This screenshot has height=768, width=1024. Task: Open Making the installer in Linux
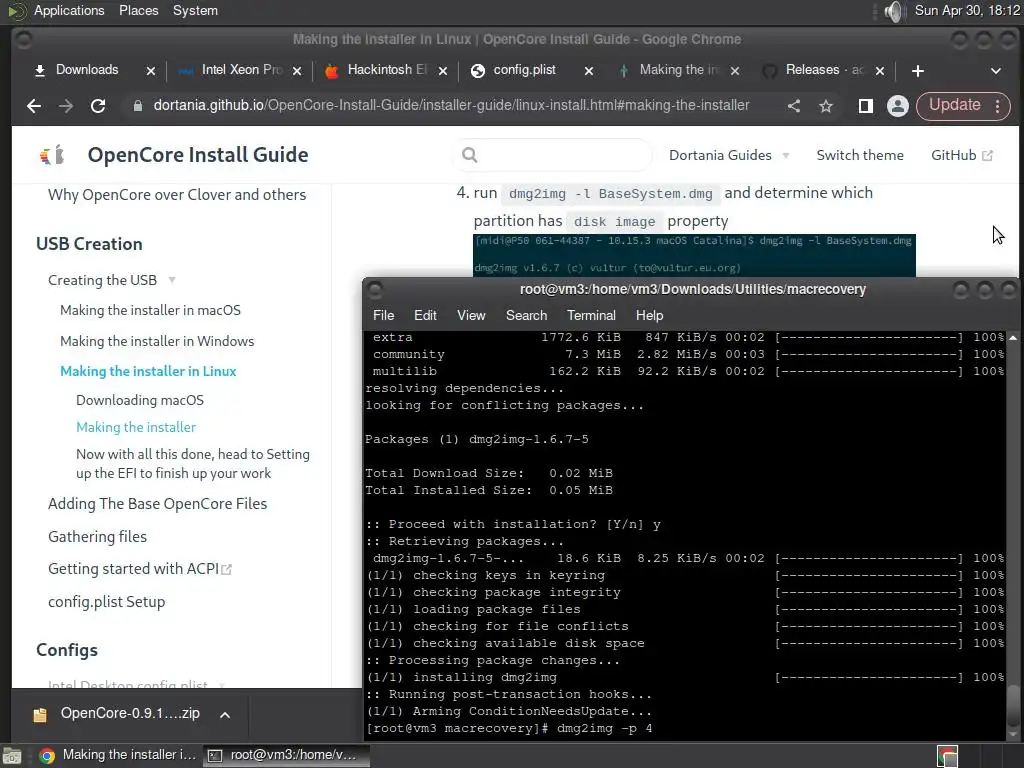coord(148,371)
